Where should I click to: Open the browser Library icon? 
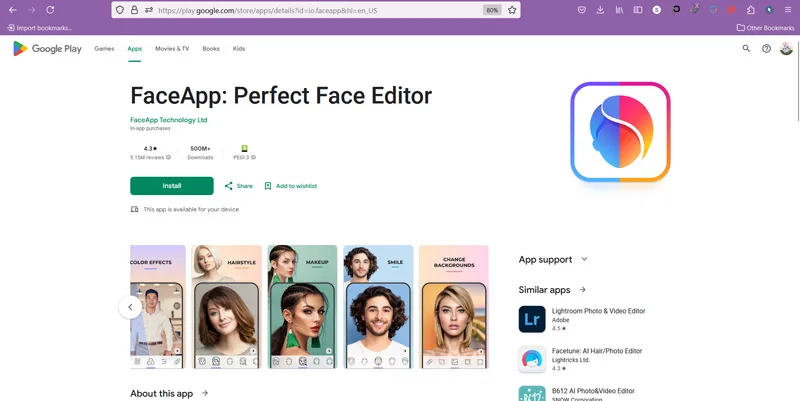619,10
